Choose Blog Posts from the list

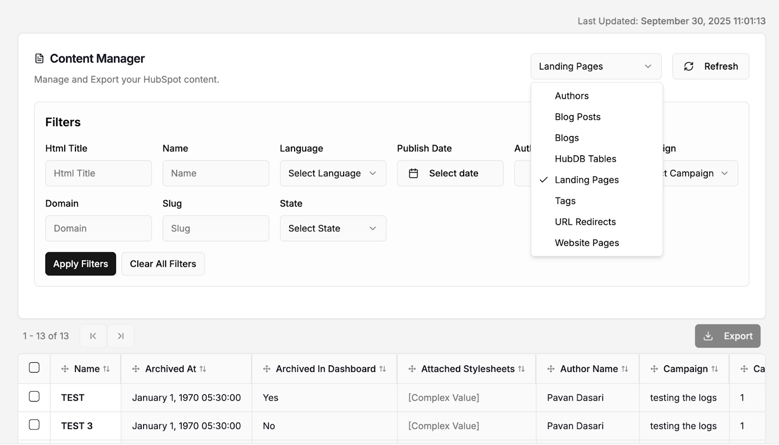(x=577, y=117)
